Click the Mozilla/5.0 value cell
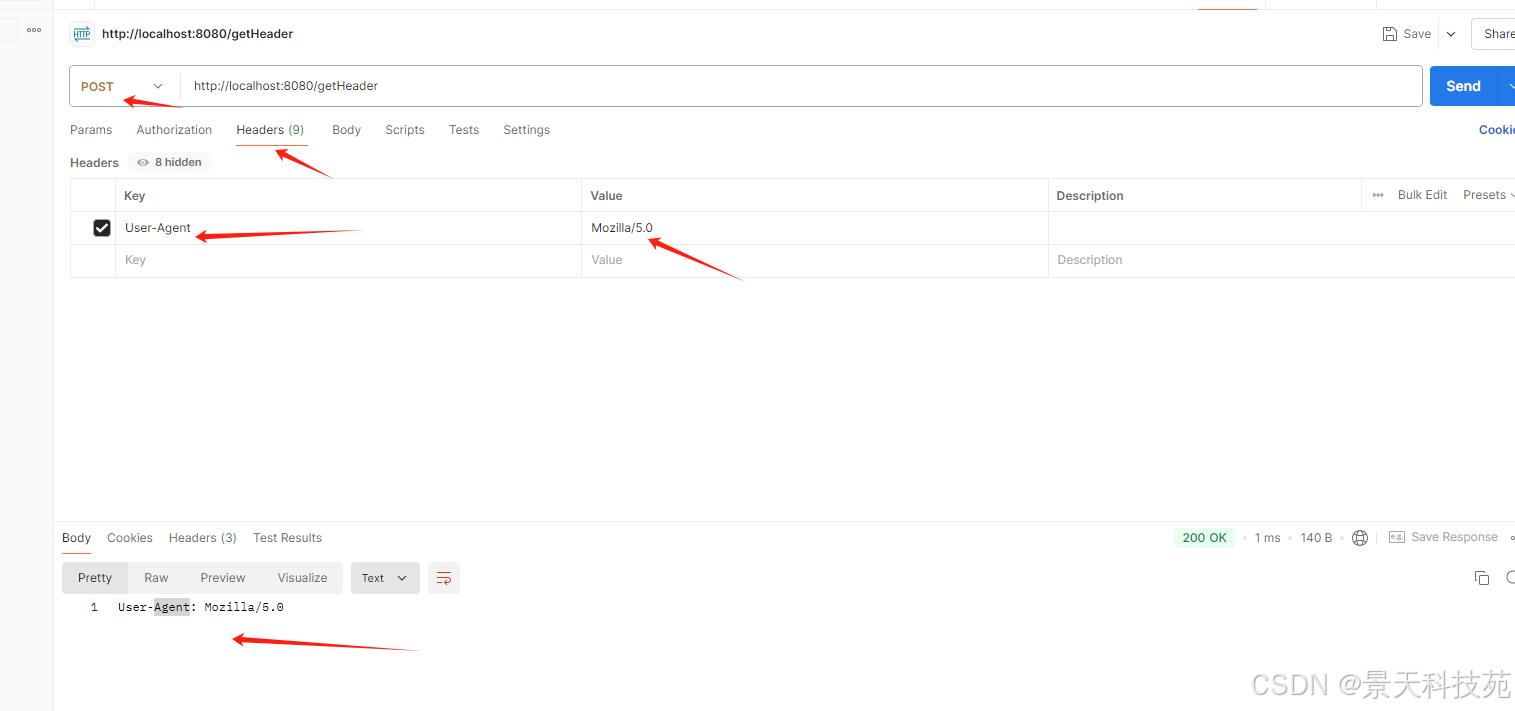This screenshot has width=1515, height=711. tap(814, 228)
